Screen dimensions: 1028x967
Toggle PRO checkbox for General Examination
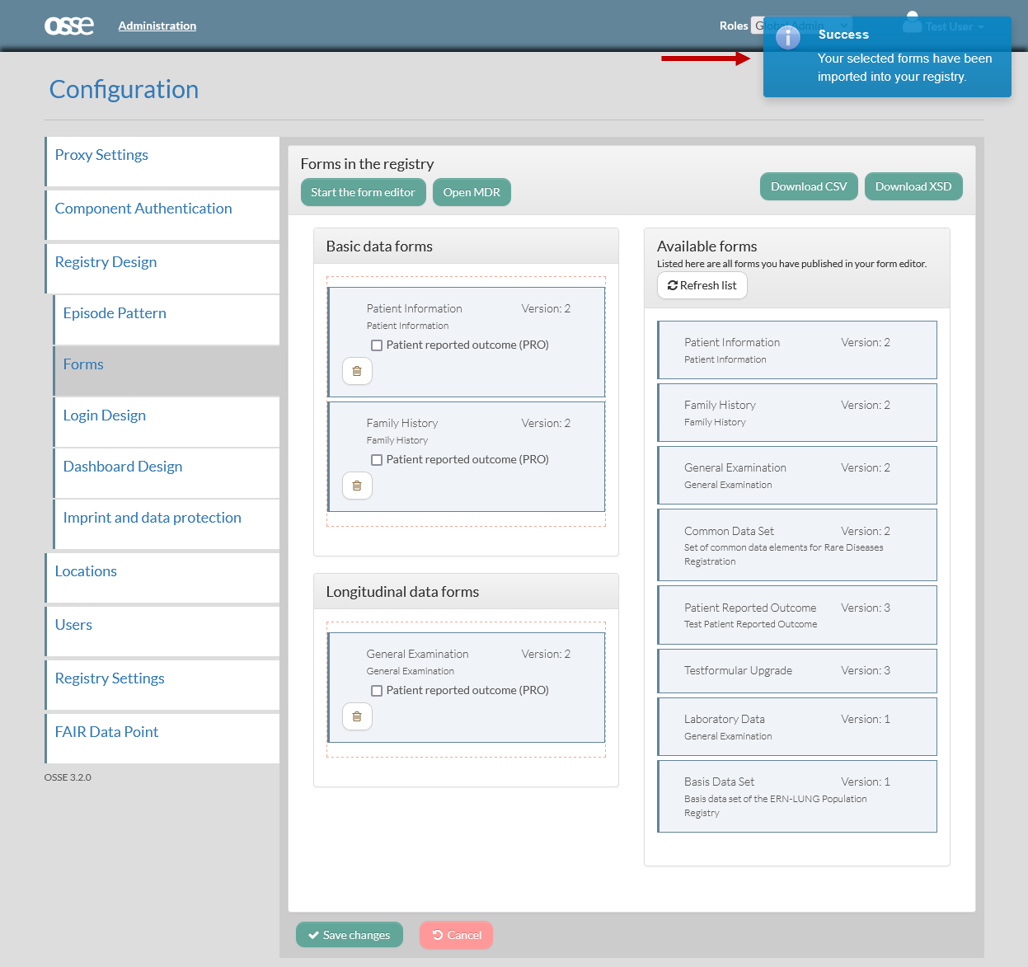pyautogui.click(x=376, y=690)
